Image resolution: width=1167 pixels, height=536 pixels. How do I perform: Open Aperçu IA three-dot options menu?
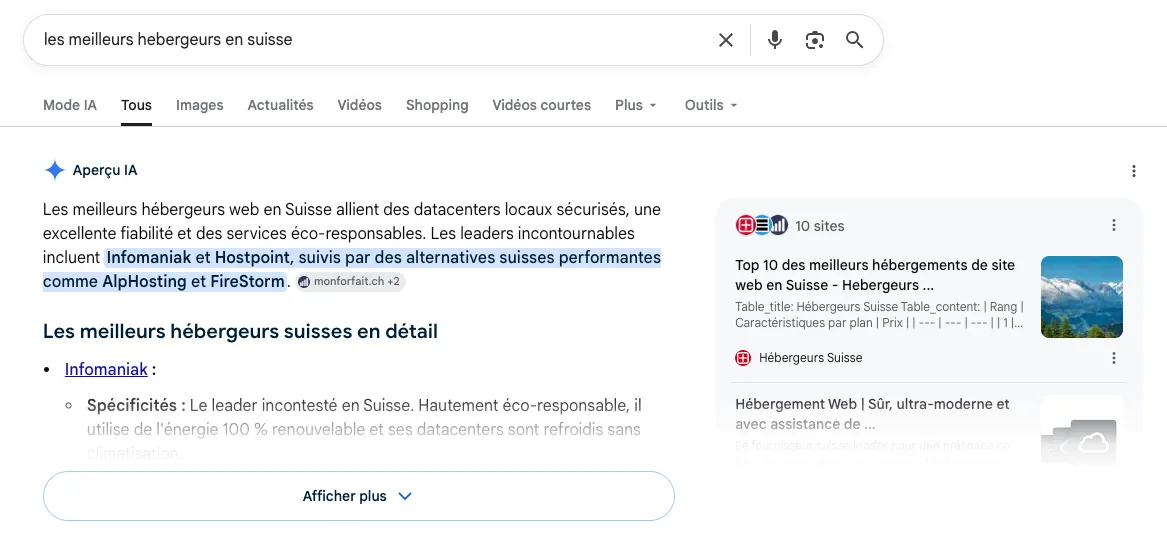[x=1134, y=171]
